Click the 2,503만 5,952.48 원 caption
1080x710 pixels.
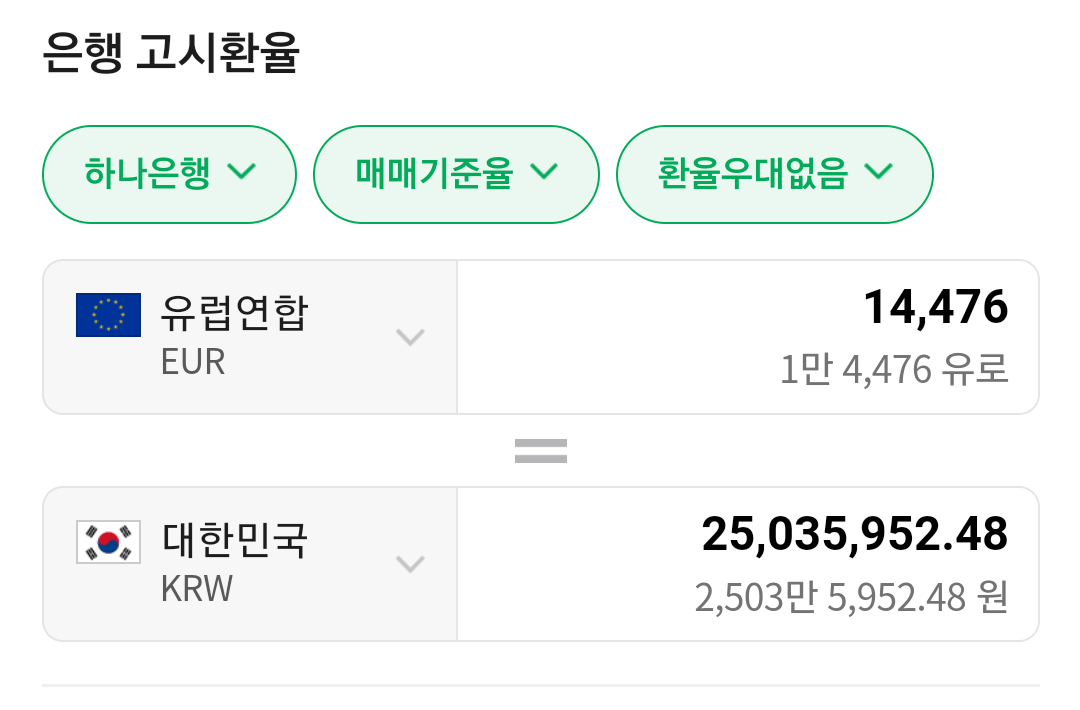point(851,597)
